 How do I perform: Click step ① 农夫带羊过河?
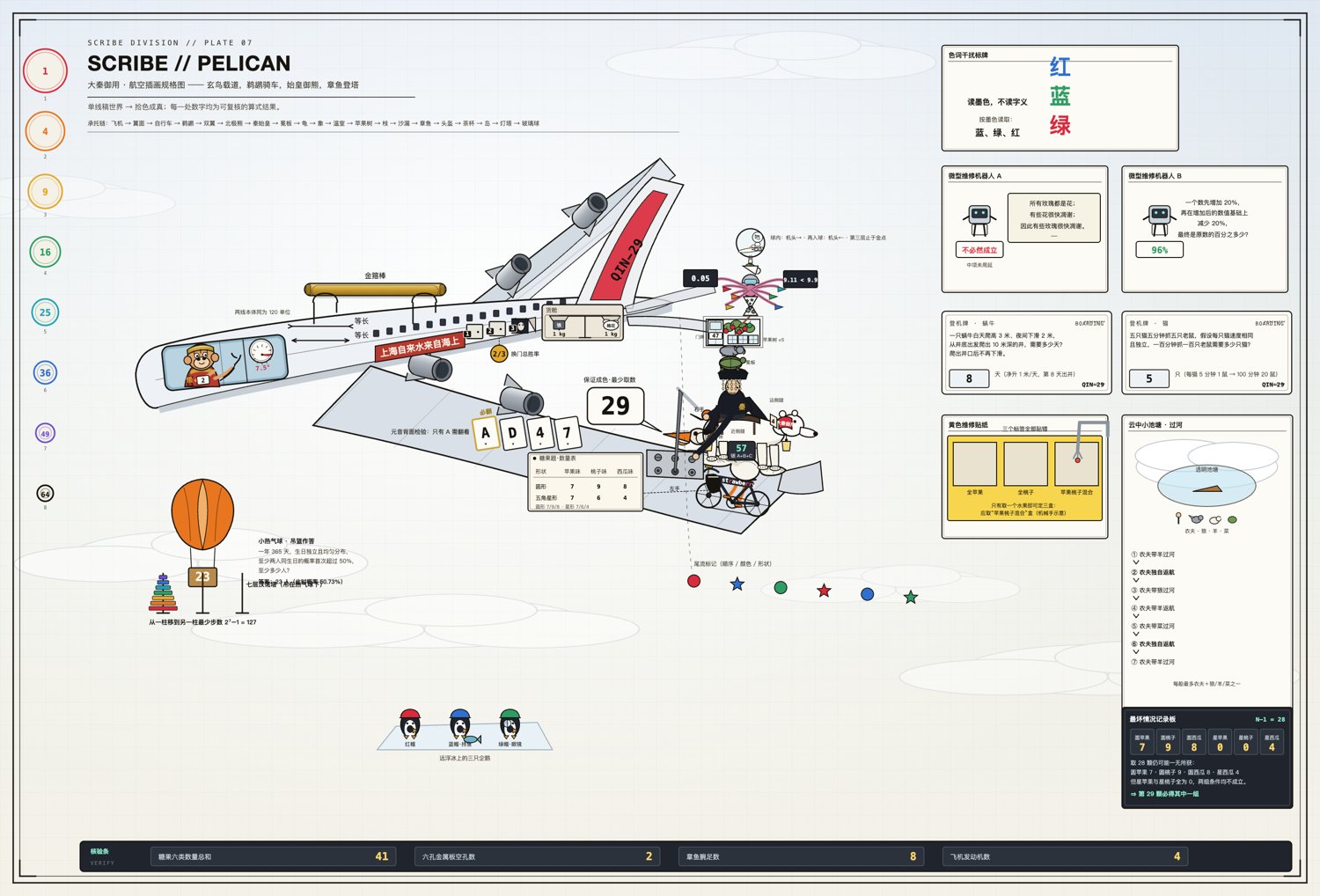coord(1154,554)
